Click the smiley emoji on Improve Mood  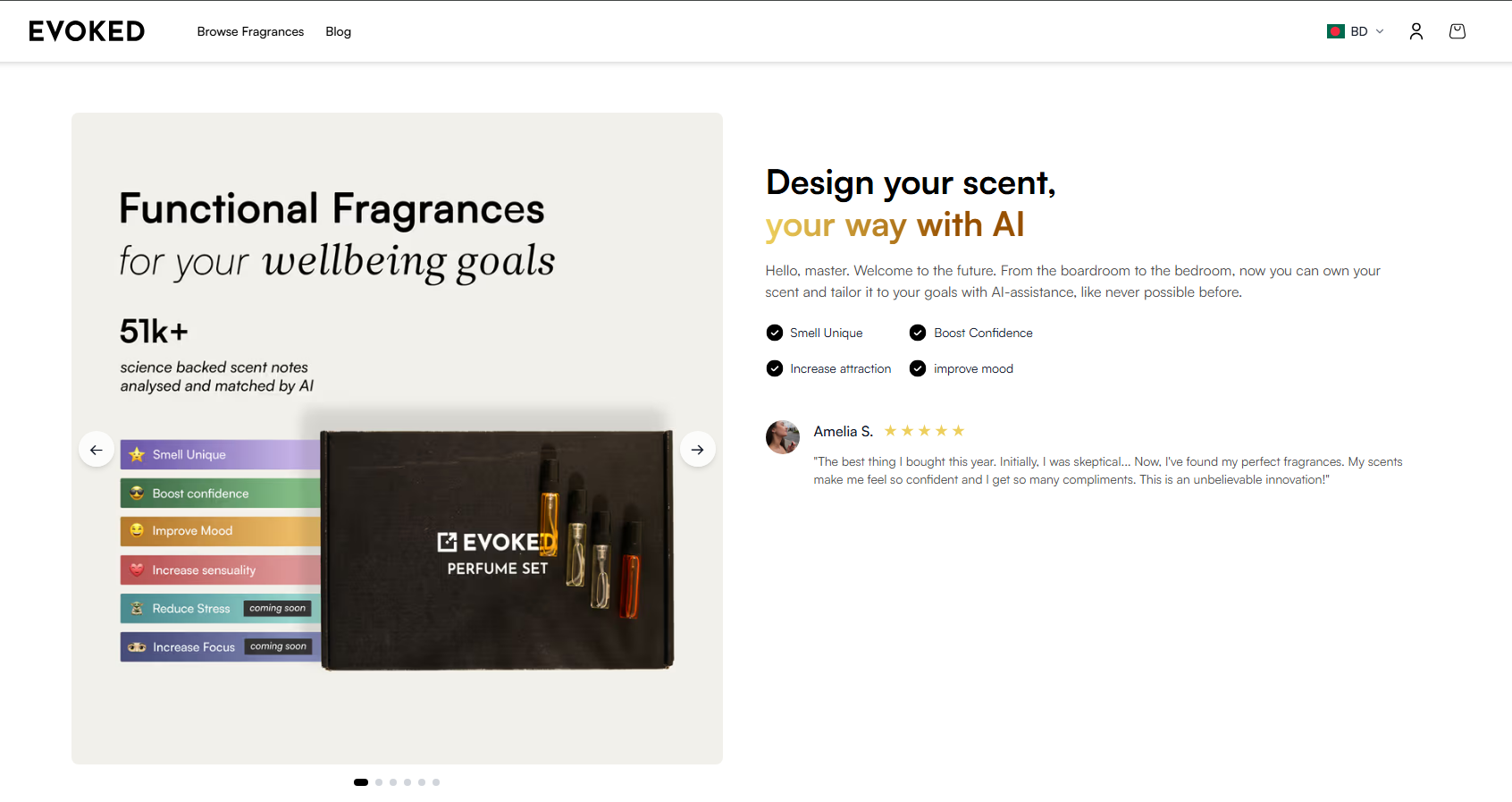(137, 531)
